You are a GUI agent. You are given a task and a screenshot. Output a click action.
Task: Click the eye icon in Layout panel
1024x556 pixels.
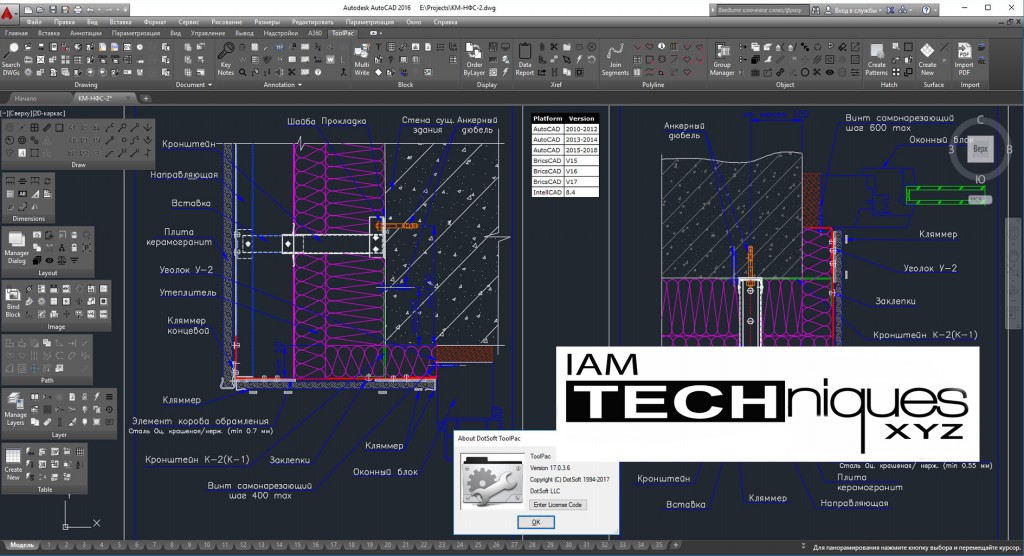[x=49, y=260]
